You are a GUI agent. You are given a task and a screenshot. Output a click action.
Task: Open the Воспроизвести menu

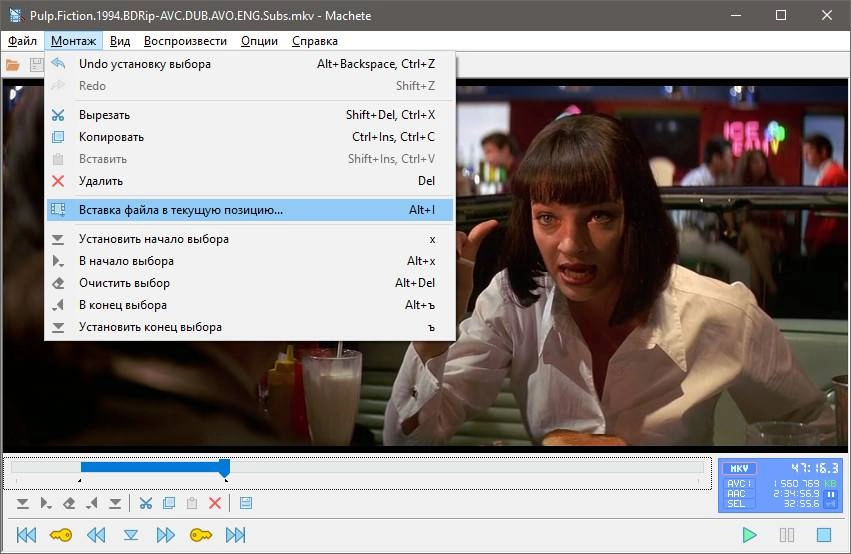click(185, 41)
